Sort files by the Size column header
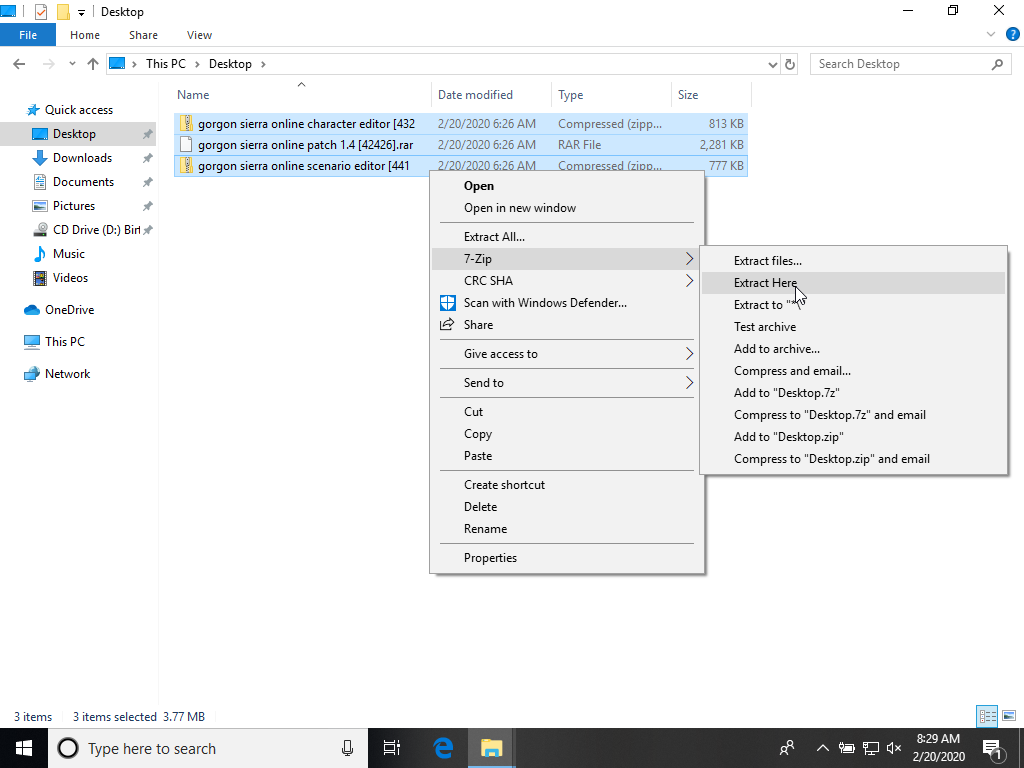 point(688,95)
